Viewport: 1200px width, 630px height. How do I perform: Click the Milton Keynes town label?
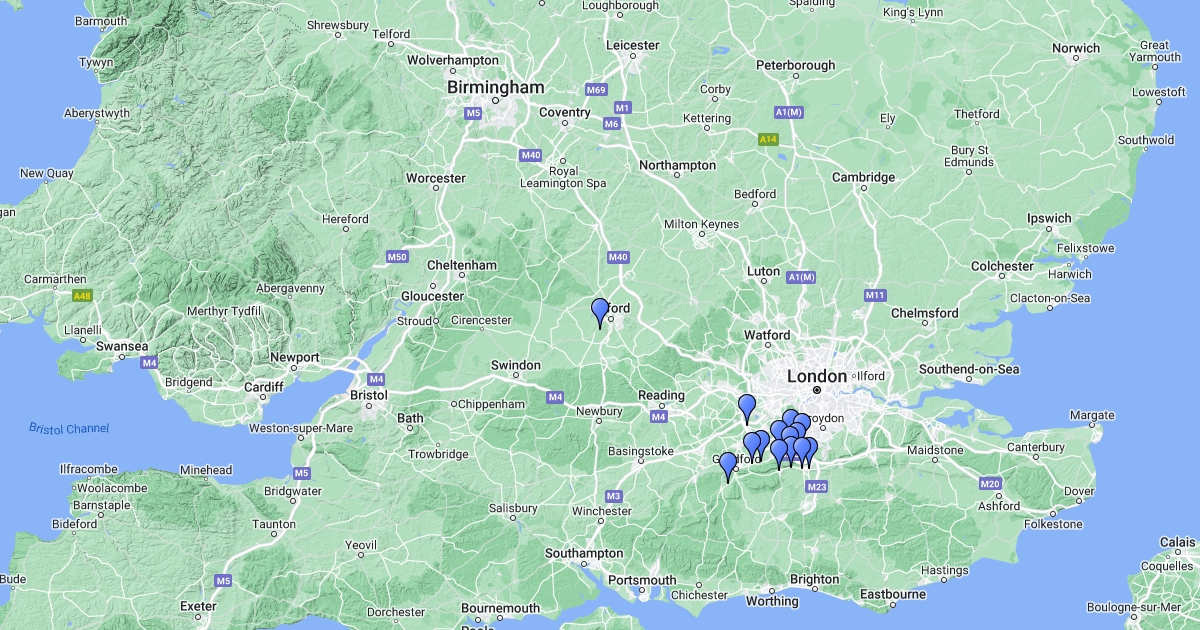pyautogui.click(x=701, y=223)
